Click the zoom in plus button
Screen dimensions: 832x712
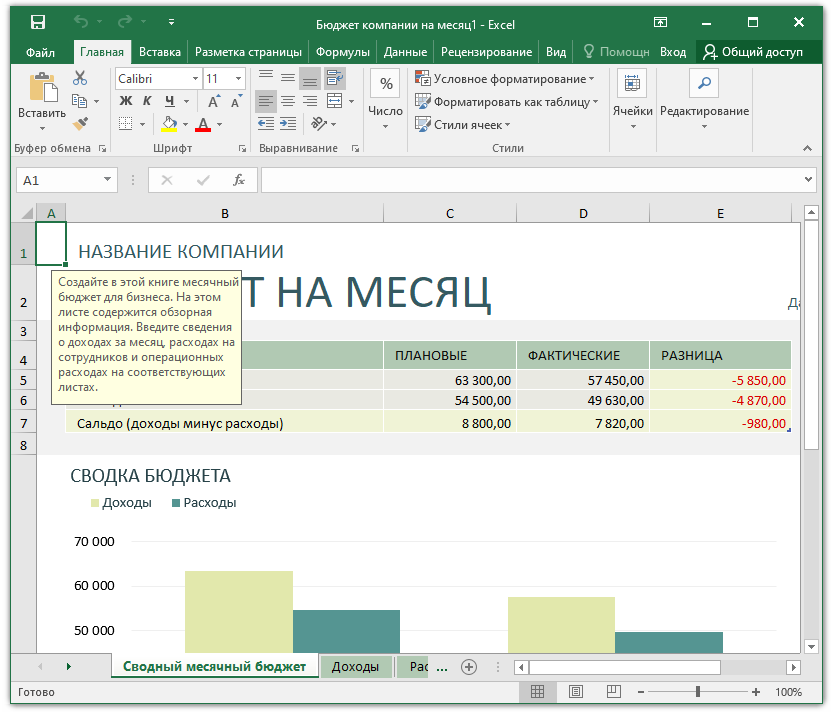point(756,692)
